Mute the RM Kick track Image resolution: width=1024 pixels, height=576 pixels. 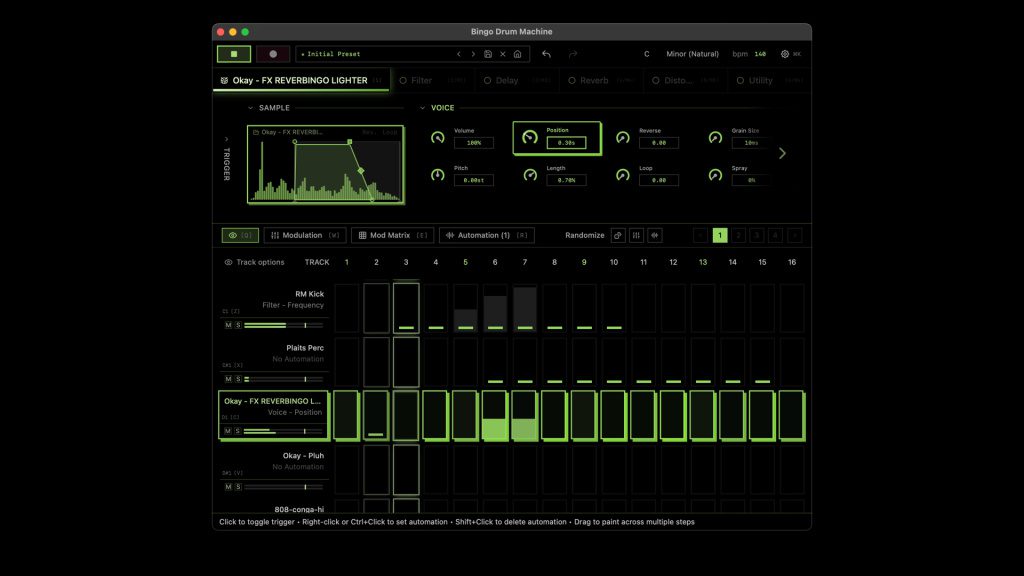click(x=228, y=325)
